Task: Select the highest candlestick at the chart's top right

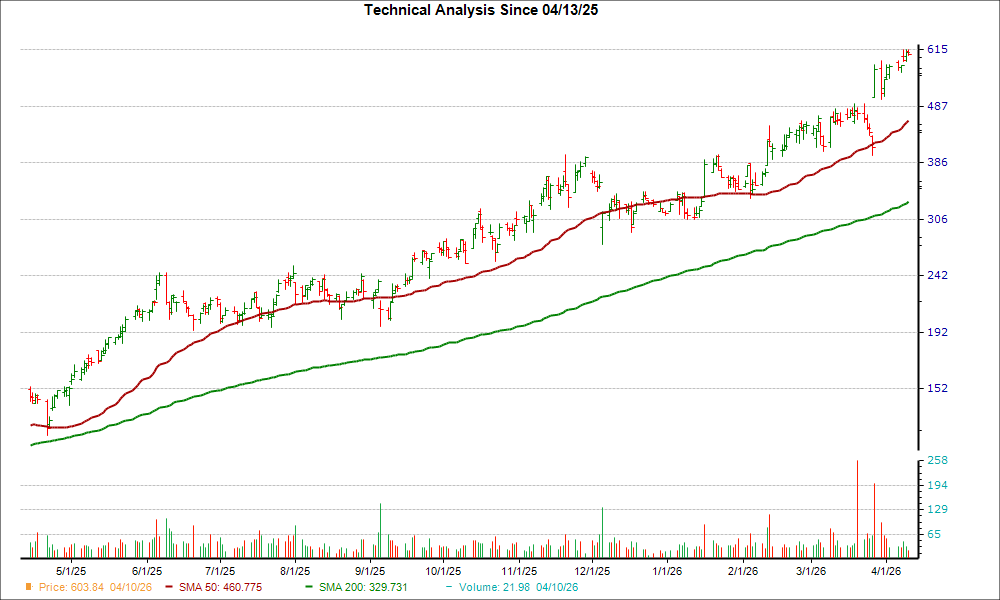Action: click(905, 55)
